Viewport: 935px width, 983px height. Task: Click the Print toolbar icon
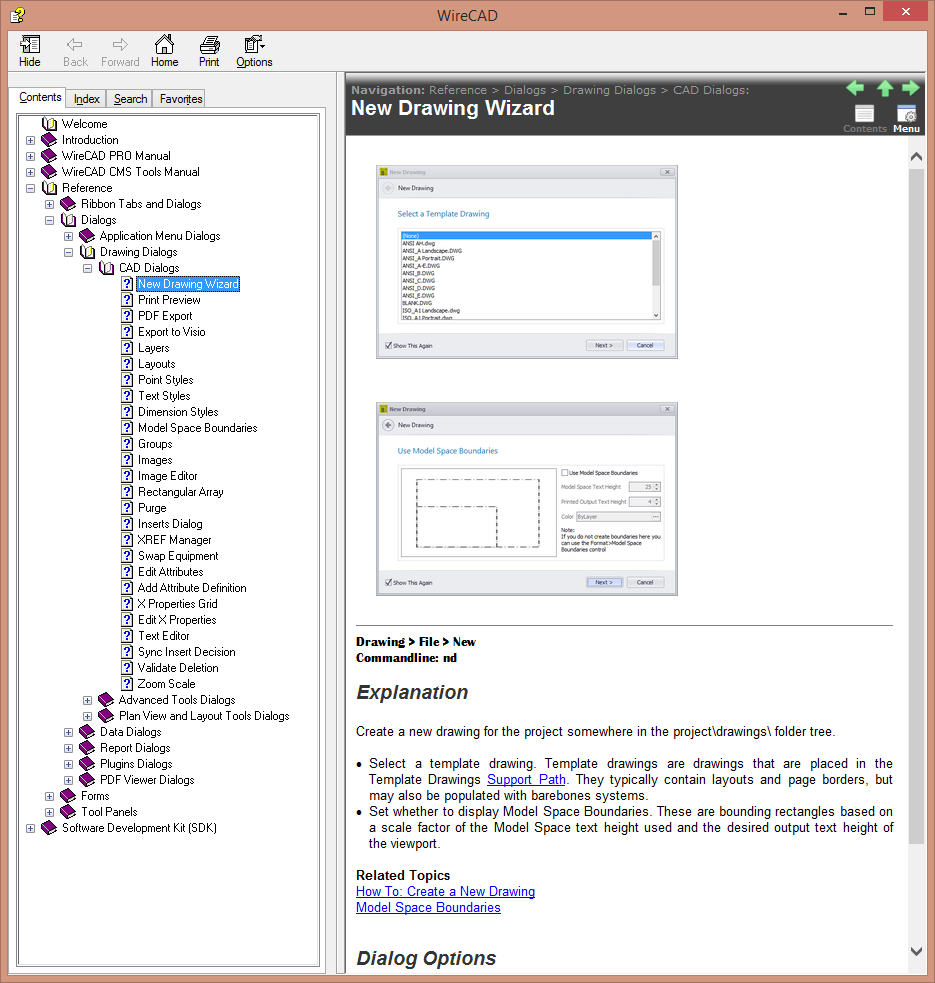point(209,51)
